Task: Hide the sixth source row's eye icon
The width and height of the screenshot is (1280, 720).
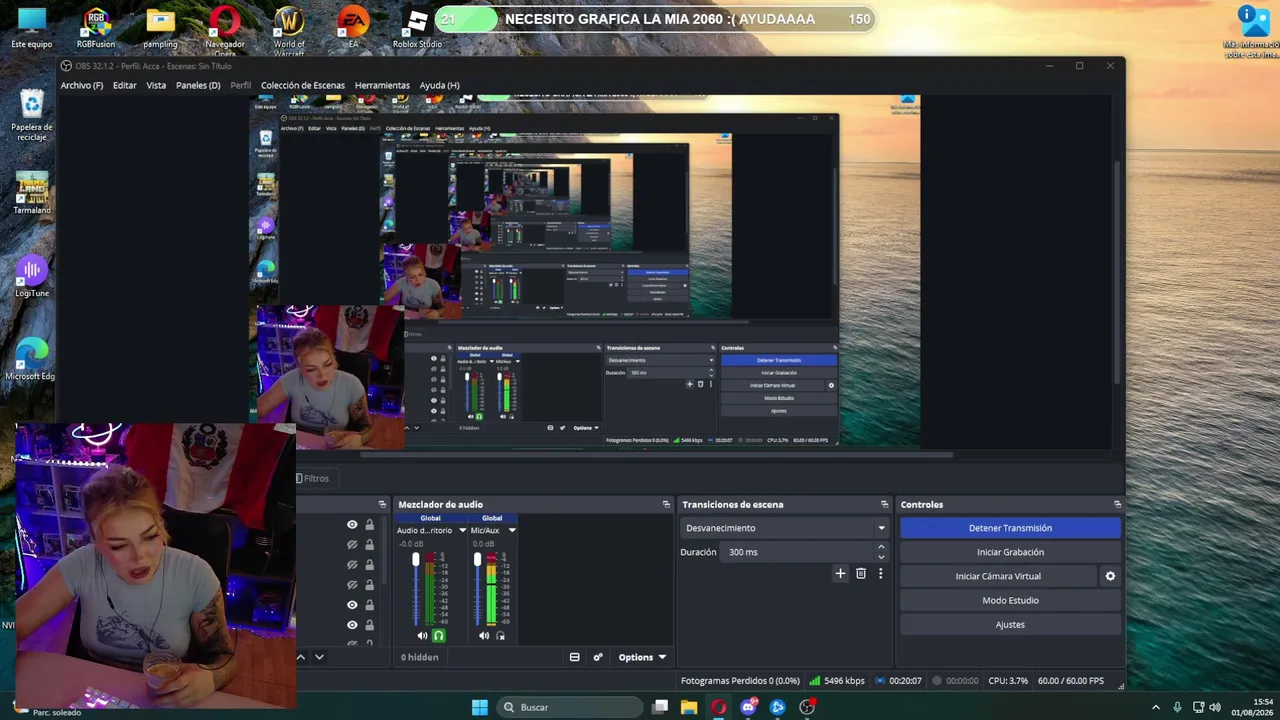Action: (352, 624)
